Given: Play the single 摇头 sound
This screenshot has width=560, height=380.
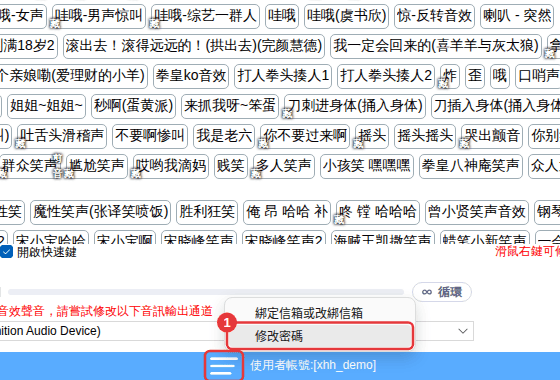Looking at the screenshot, I should [x=372, y=136].
